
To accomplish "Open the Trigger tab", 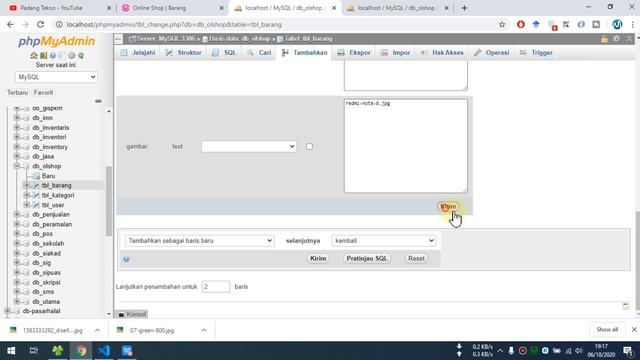I will pyautogui.click(x=536, y=53).
